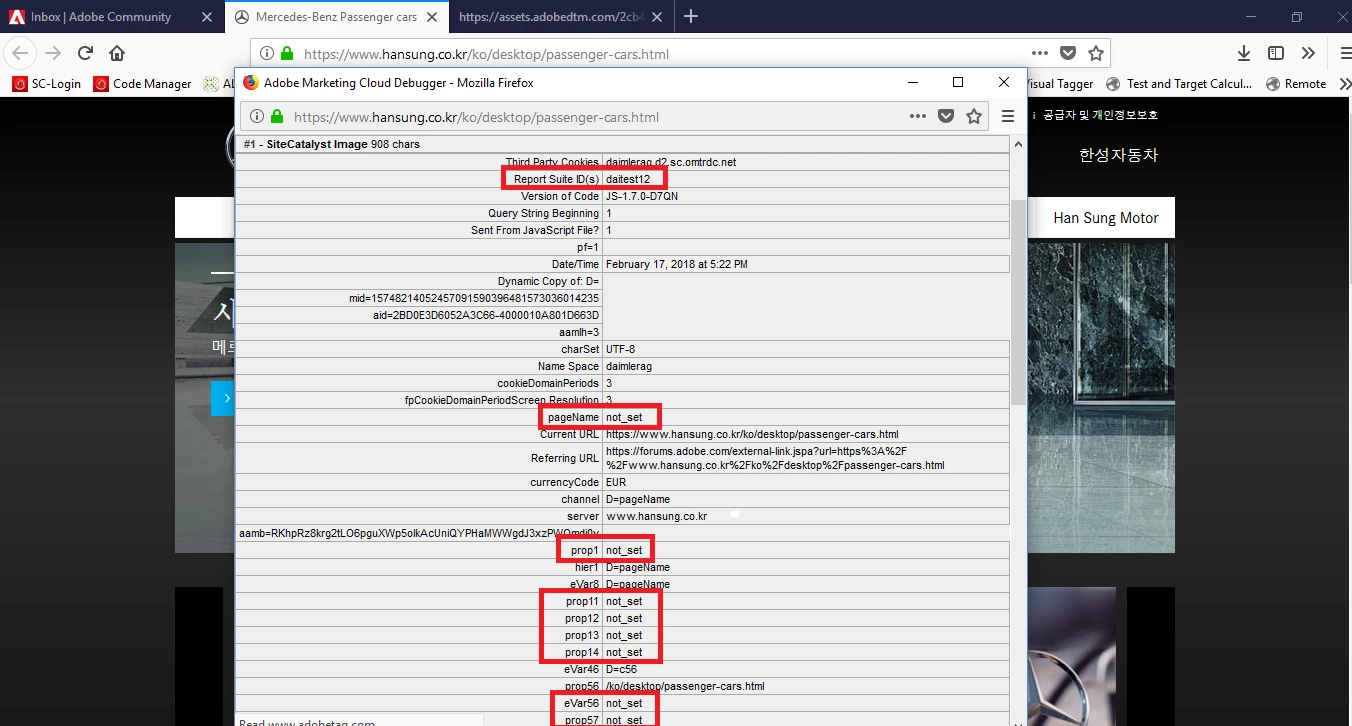1352x726 pixels.
Task: Click debugger vertical scrollbar thumb
Action: (1018, 302)
